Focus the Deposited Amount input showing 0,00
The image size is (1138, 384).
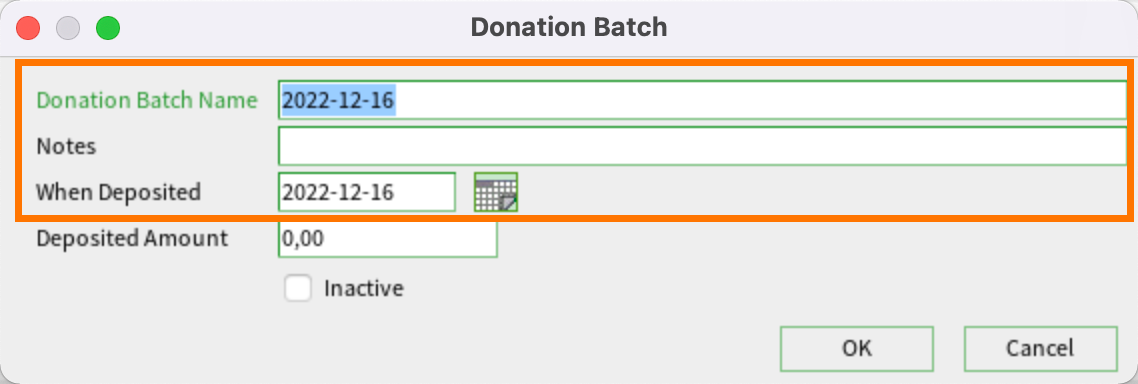pyautogui.click(x=388, y=238)
